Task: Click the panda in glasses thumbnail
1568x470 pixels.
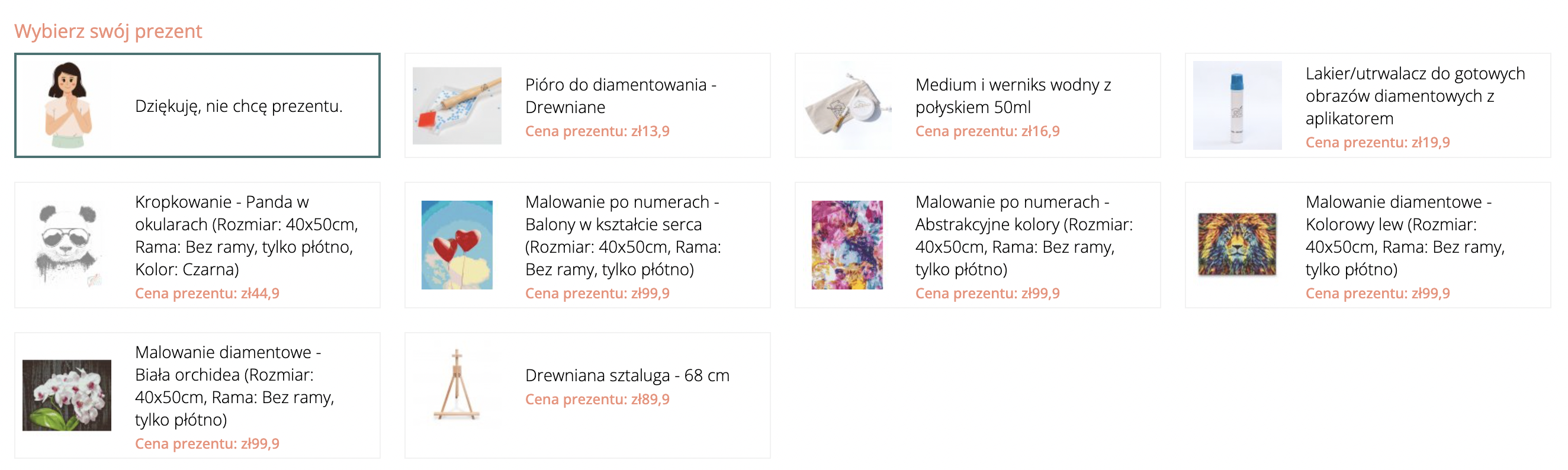Action: [x=67, y=244]
